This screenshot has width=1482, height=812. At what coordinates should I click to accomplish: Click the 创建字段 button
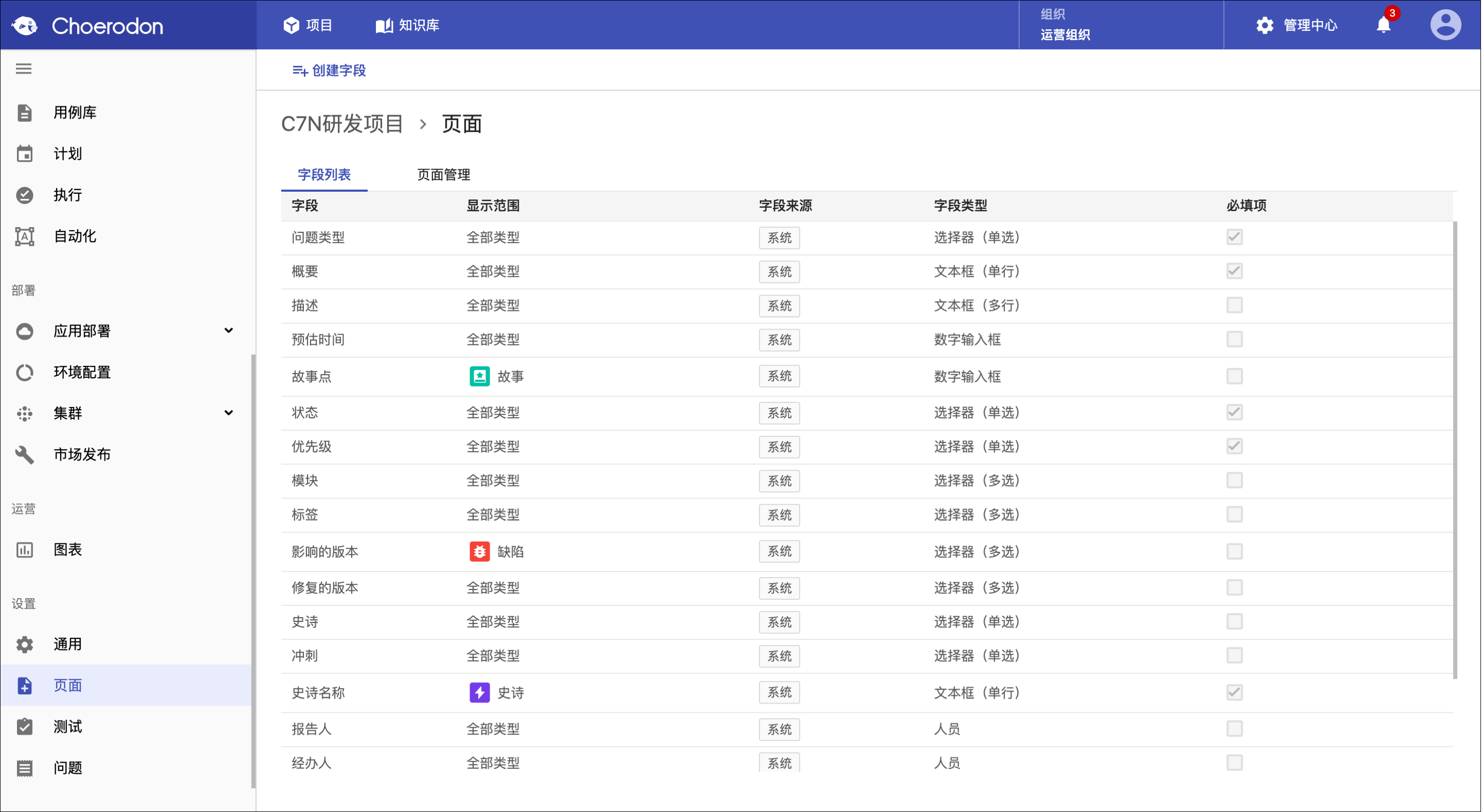(x=329, y=71)
